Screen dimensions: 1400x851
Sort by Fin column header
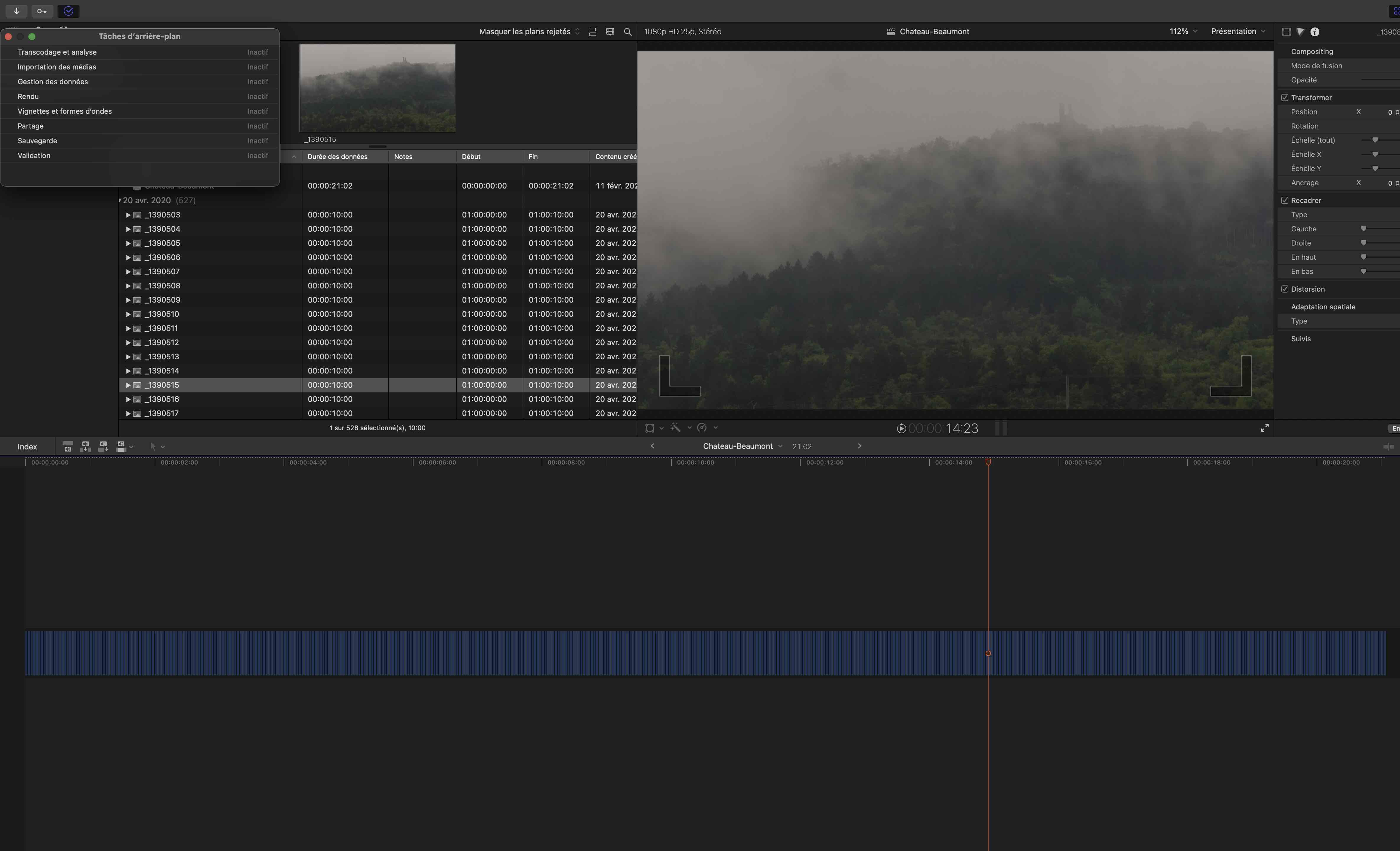[556, 157]
